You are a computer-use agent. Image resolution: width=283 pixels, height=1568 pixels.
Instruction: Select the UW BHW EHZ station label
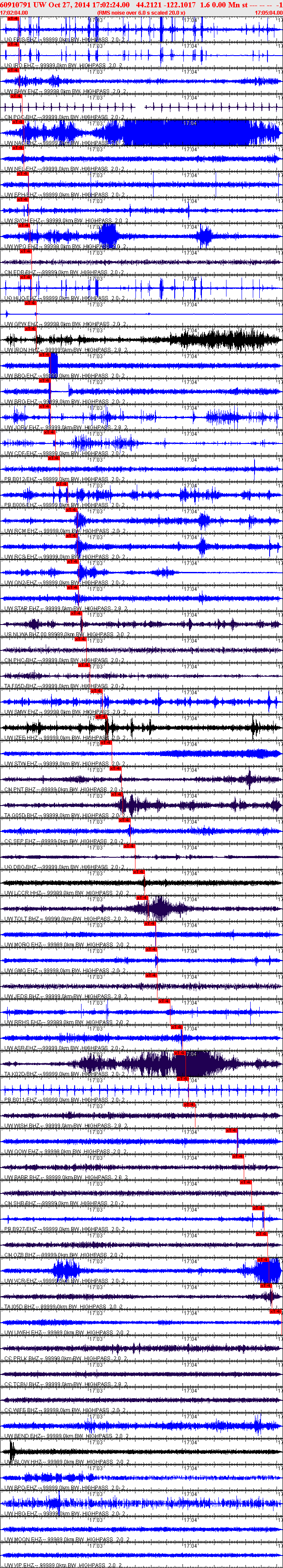(x=65, y=91)
